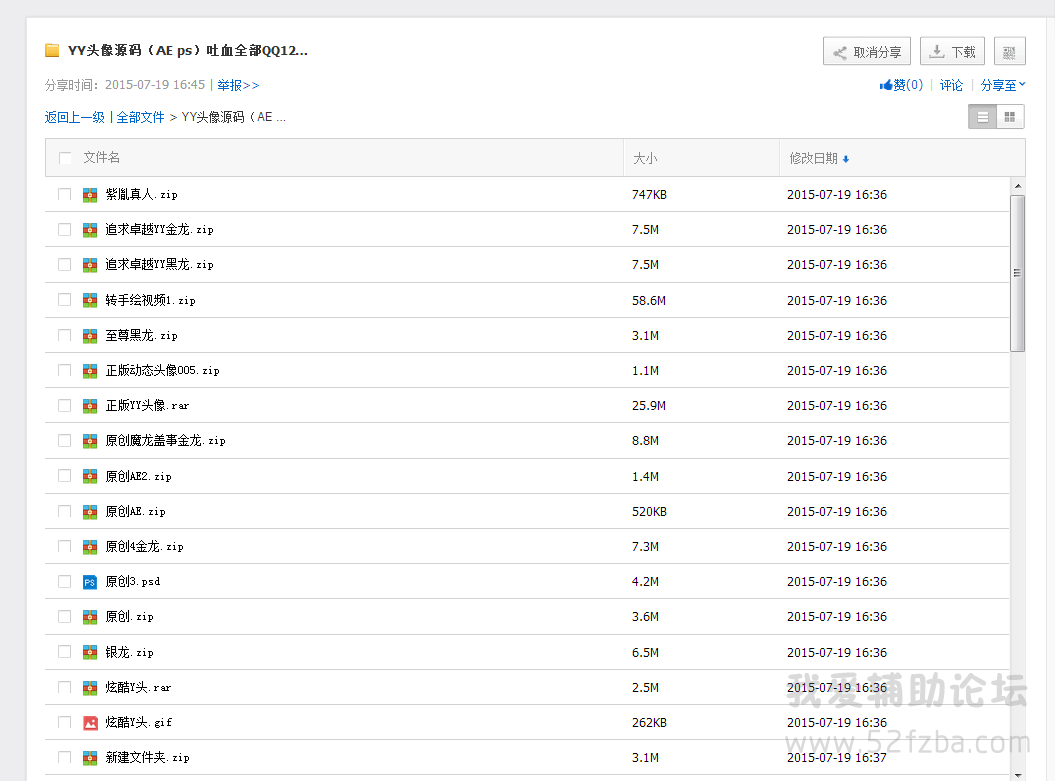
Task: Sort files by 文件名 column header
Action: tap(102, 157)
